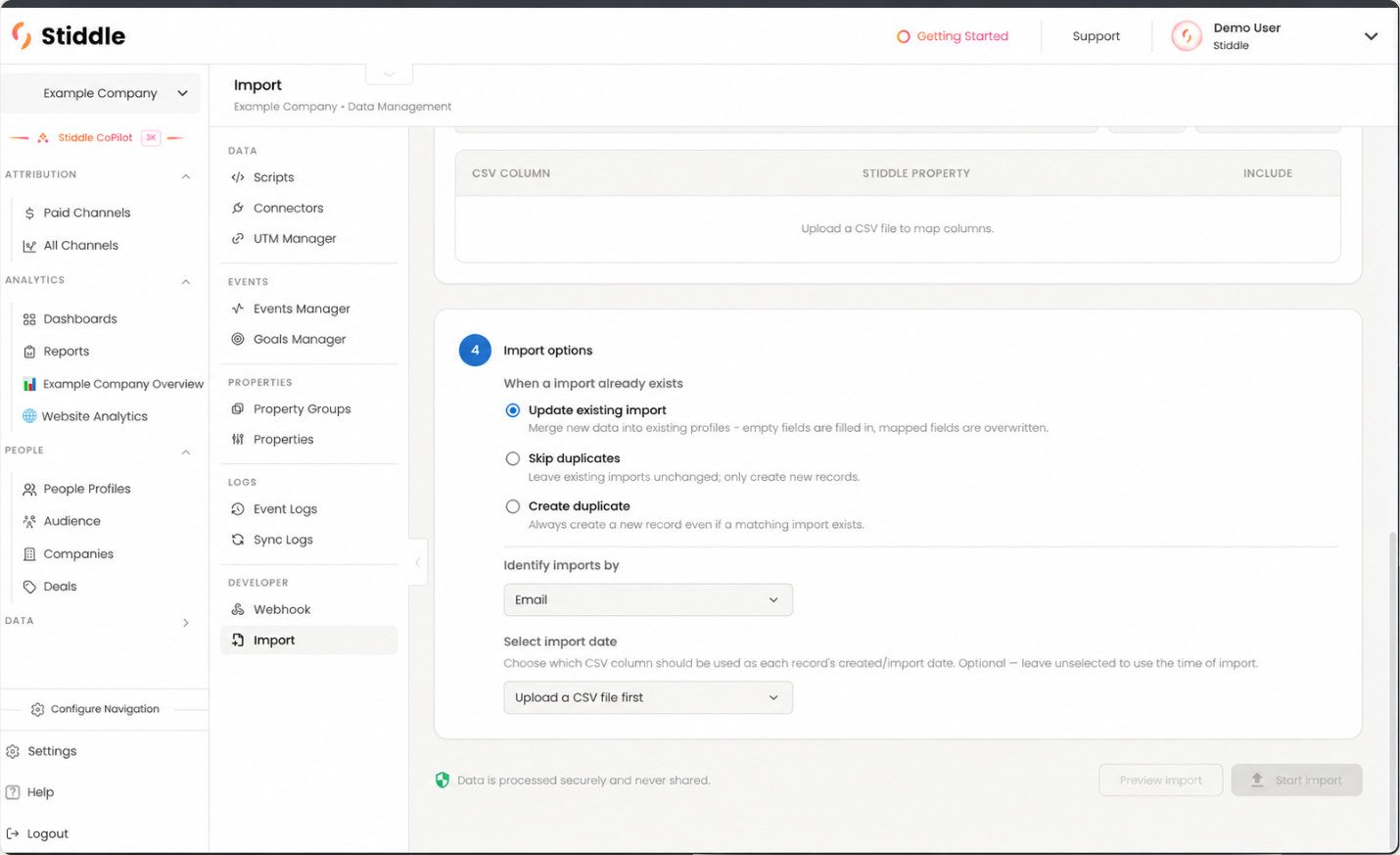Image resolution: width=1400 pixels, height=855 pixels.
Task: Click the Deals tag icon
Action: pyautogui.click(x=29, y=587)
